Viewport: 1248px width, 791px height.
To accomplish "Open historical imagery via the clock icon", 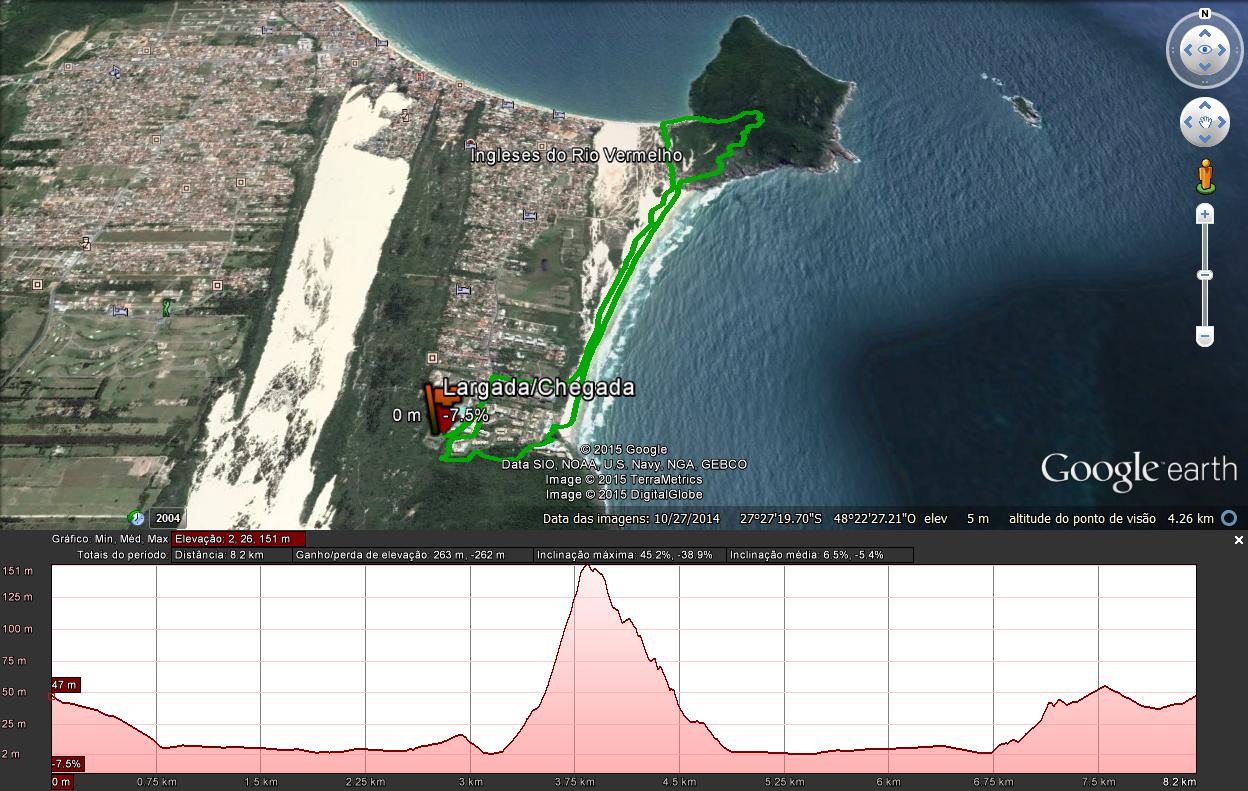I will pyautogui.click(x=135, y=517).
